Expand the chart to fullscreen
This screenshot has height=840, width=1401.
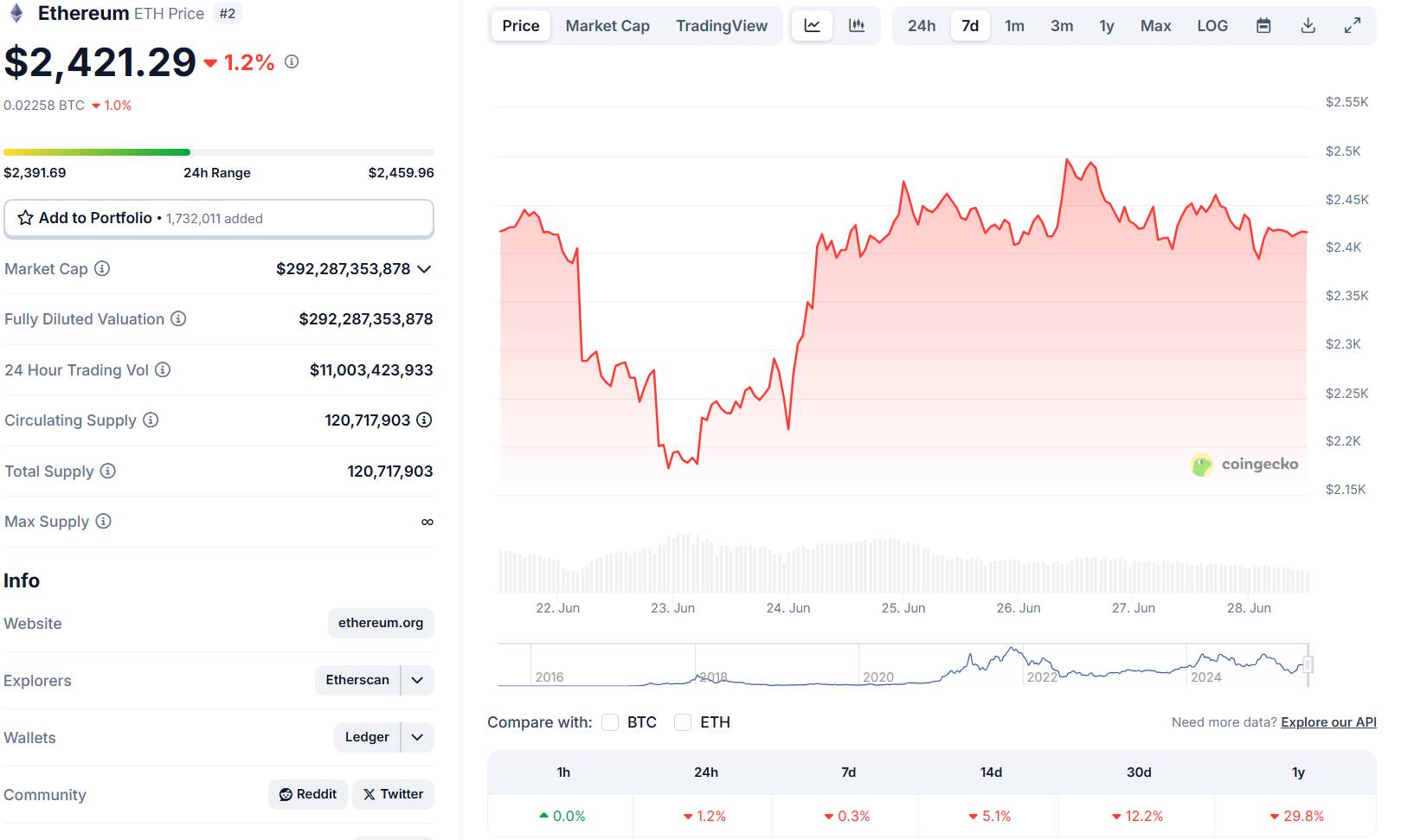[1353, 26]
